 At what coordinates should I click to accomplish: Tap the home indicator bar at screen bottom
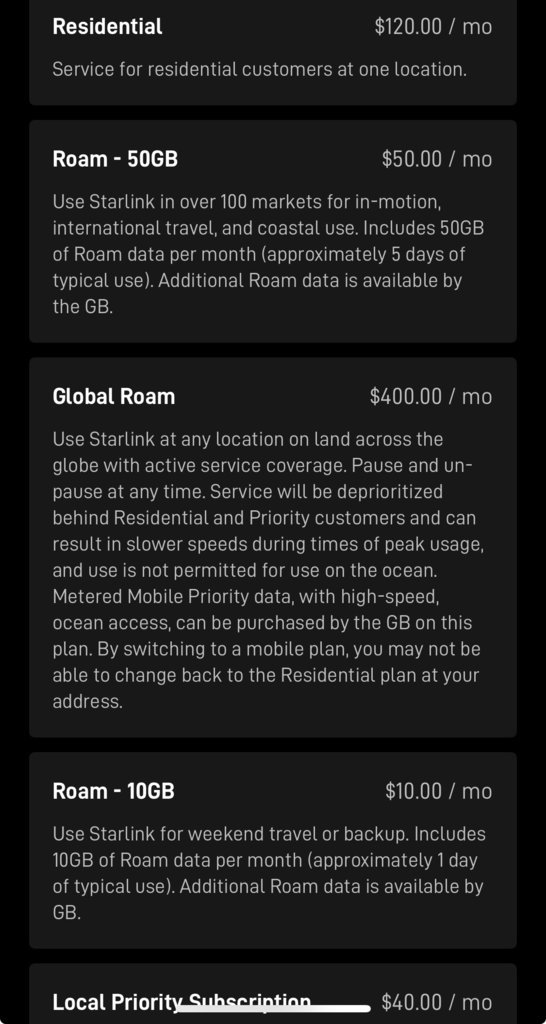(273, 1008)
